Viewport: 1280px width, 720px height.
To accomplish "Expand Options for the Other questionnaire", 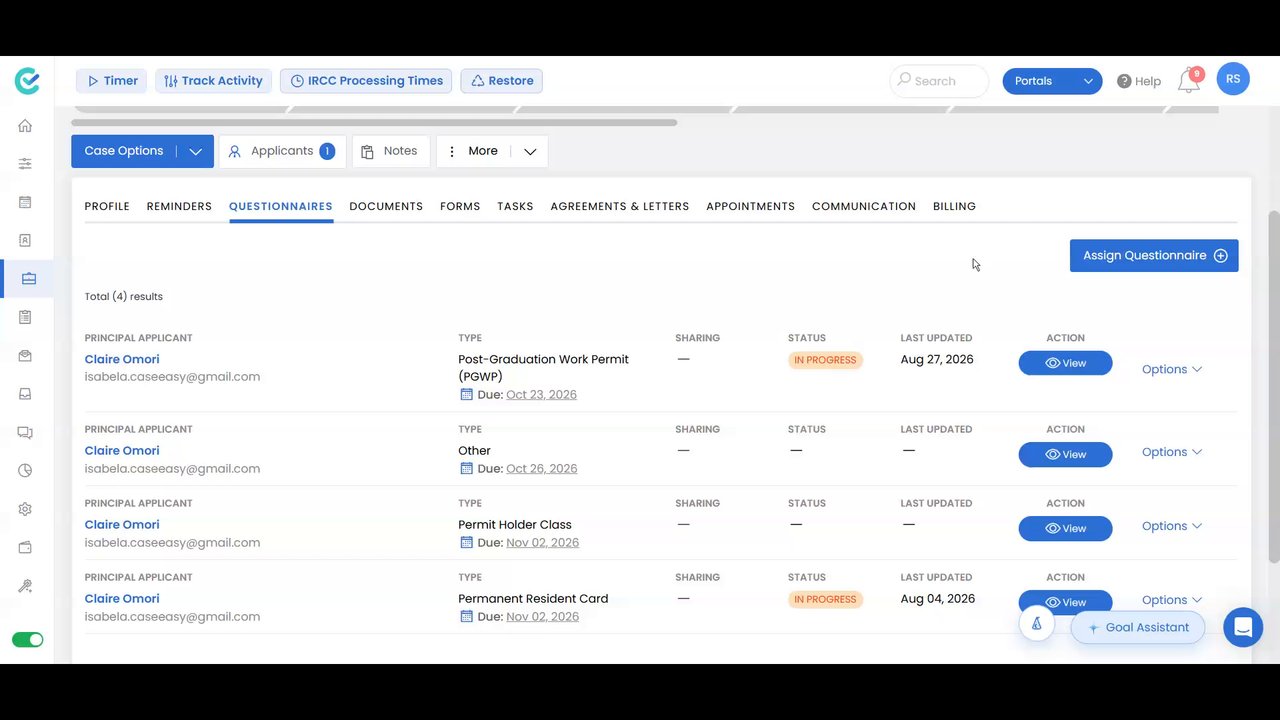I will (1172, 452).
